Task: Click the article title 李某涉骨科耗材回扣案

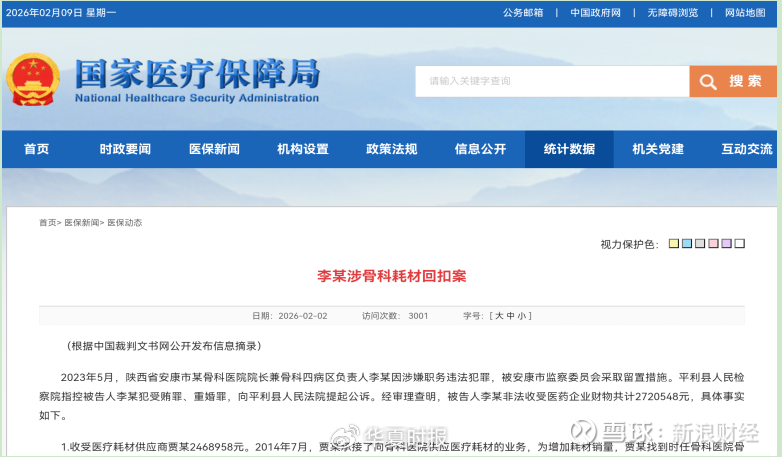Action: pyautogui.click(x=391, y=276)
